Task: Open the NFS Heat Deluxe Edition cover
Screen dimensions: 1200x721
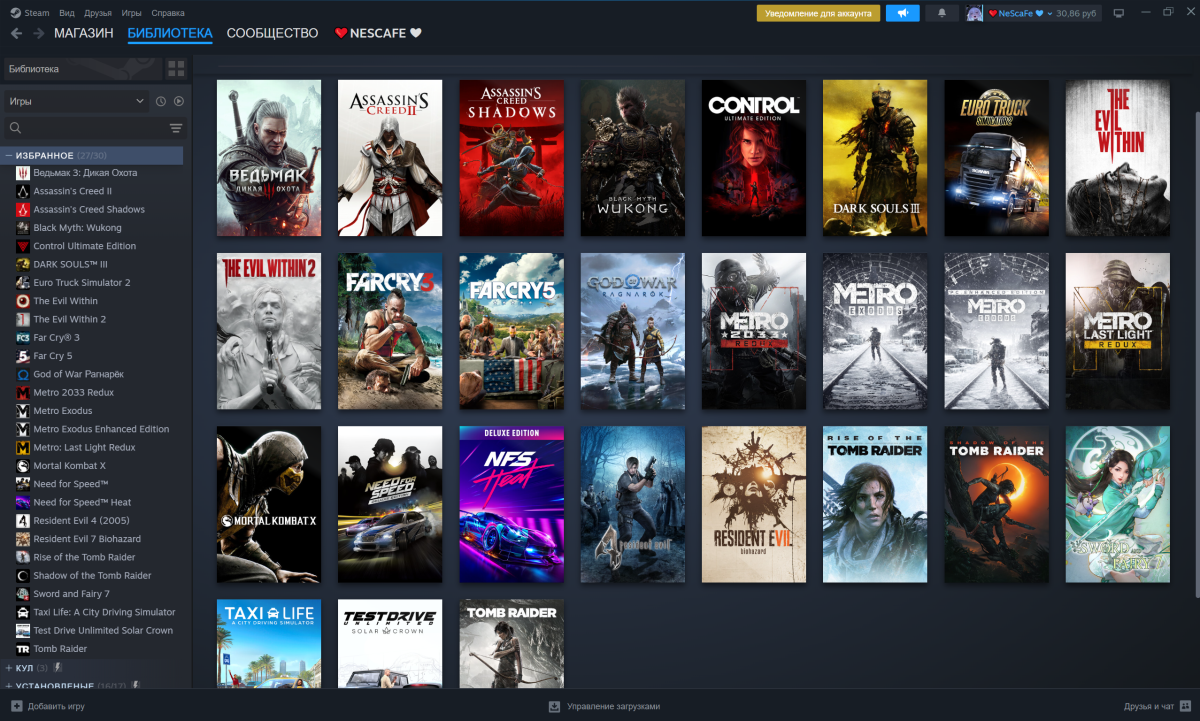Action: pos(511,504)
